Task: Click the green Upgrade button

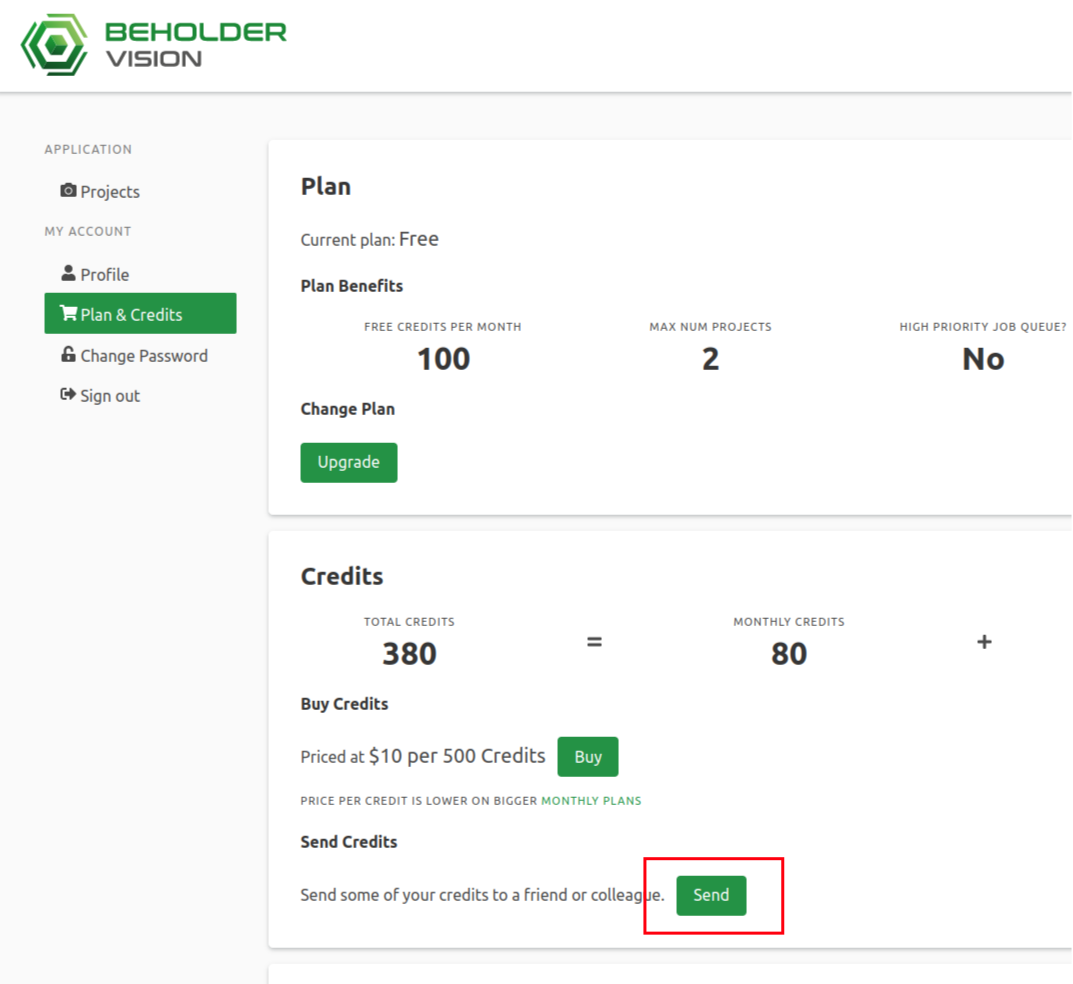Action: [x=348, y=463]
